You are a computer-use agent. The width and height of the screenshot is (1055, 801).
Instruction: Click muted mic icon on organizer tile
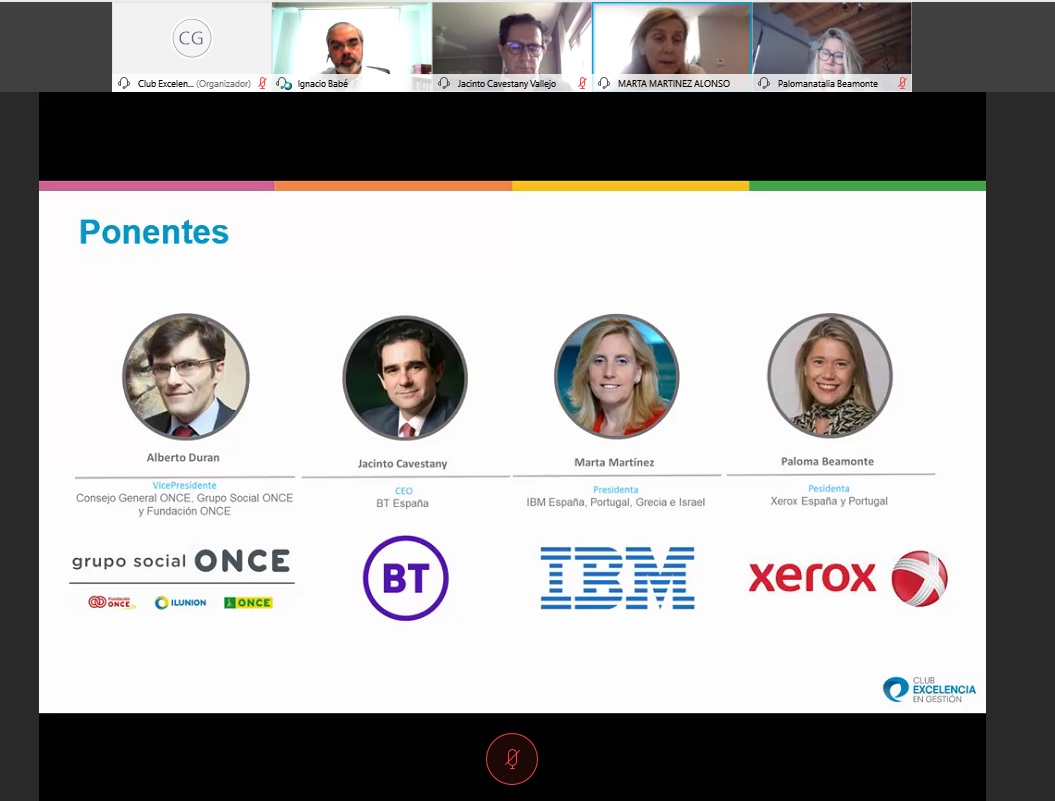tap(262, 84)
